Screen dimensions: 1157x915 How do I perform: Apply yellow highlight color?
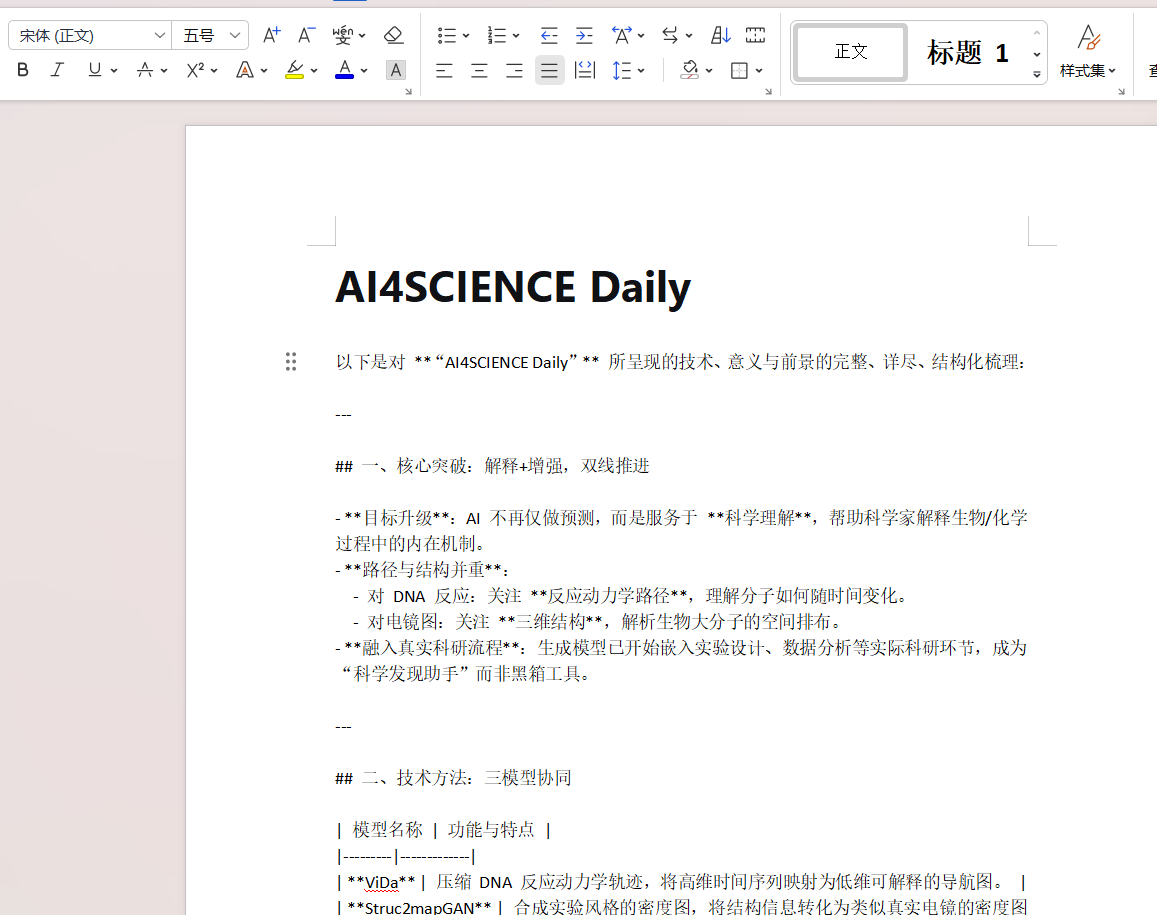point(294,70)
